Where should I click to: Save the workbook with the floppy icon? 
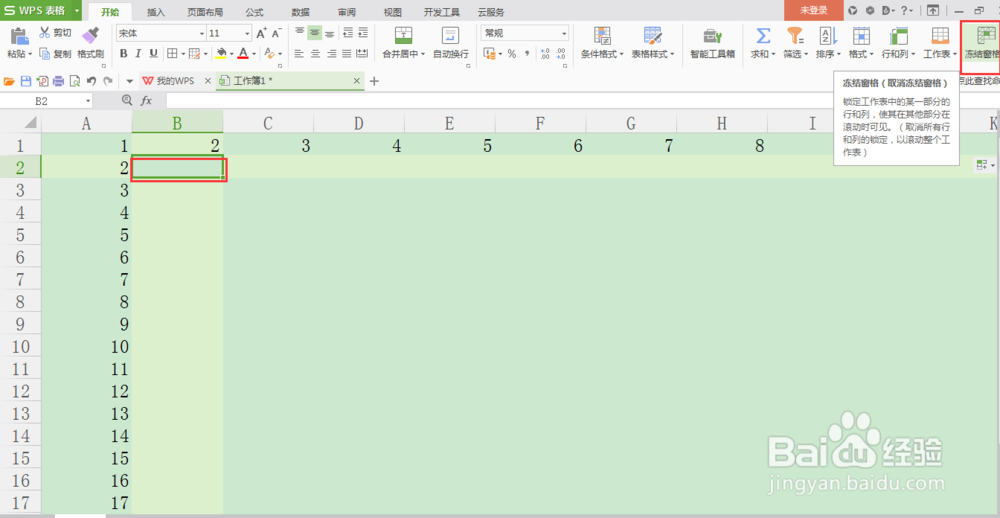[x=26, y=81]
